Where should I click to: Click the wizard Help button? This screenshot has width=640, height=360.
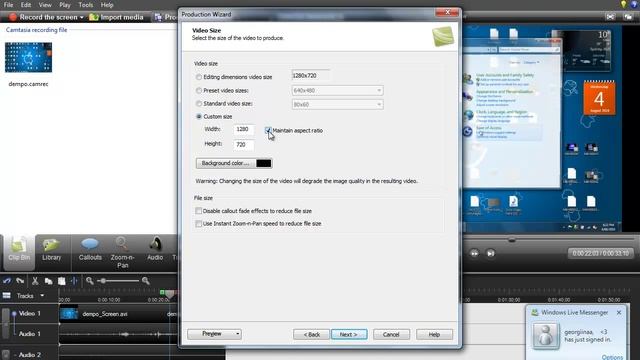(x=434, y=334)
